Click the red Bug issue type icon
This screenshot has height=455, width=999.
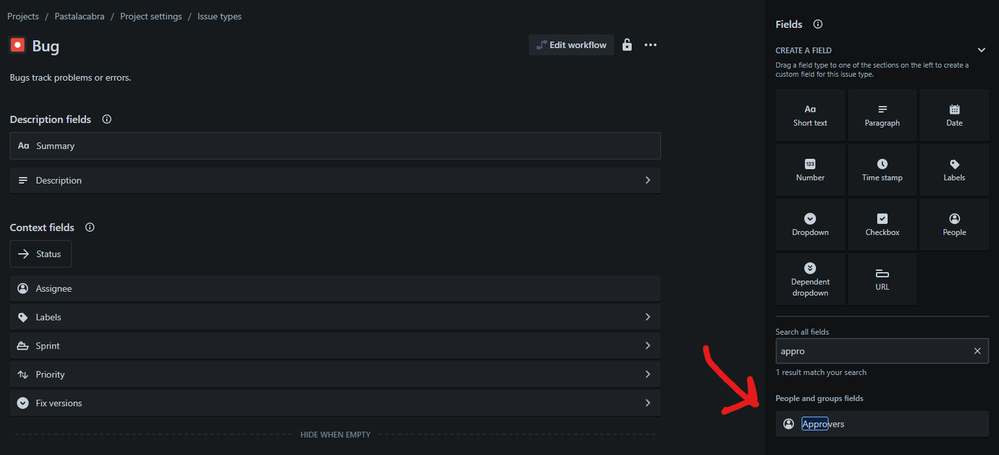[x=18, y=45]
